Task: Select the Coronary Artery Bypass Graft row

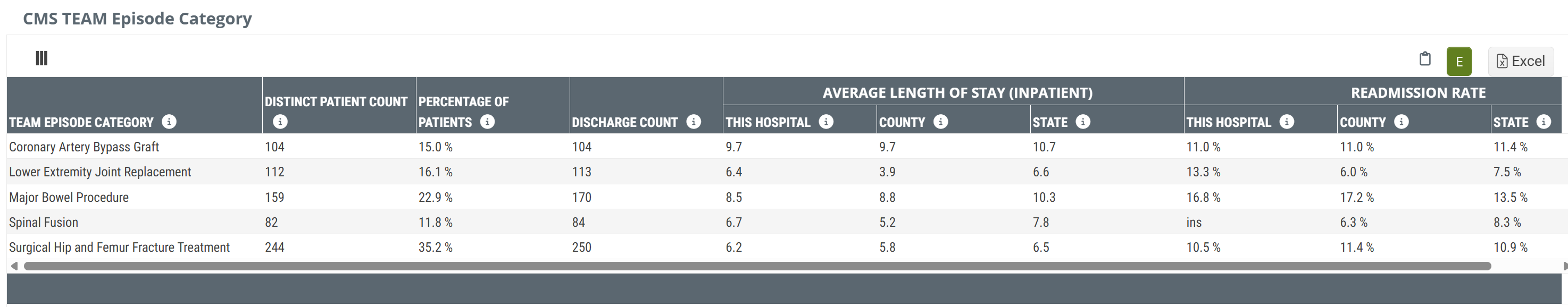Action: (x=84, y=147)
